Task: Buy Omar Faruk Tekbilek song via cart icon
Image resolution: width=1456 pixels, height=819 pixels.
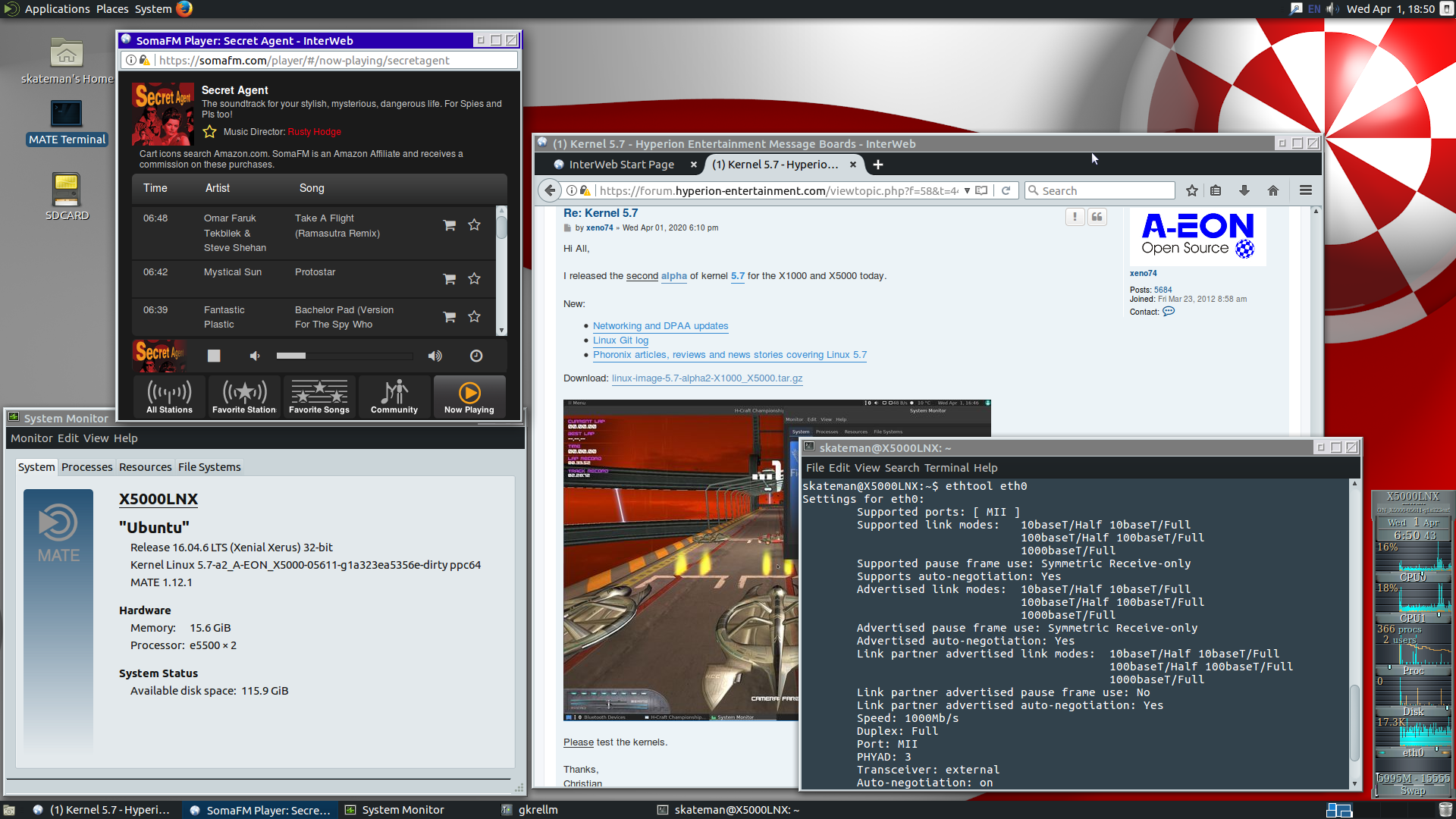Action: tap(450, 225)
